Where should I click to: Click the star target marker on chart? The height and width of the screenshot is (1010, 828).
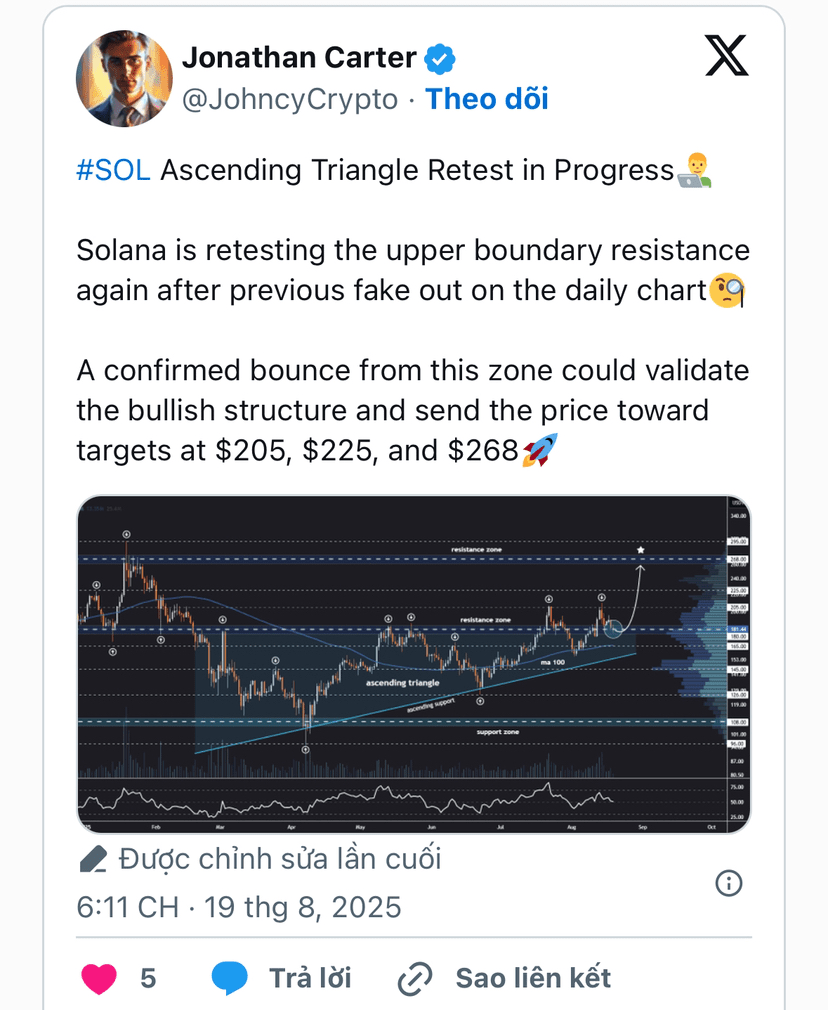(x=640, y=550)
